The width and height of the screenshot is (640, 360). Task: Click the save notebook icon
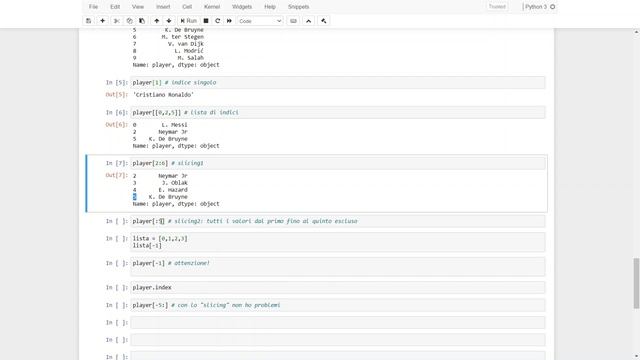tap(89, 21)
